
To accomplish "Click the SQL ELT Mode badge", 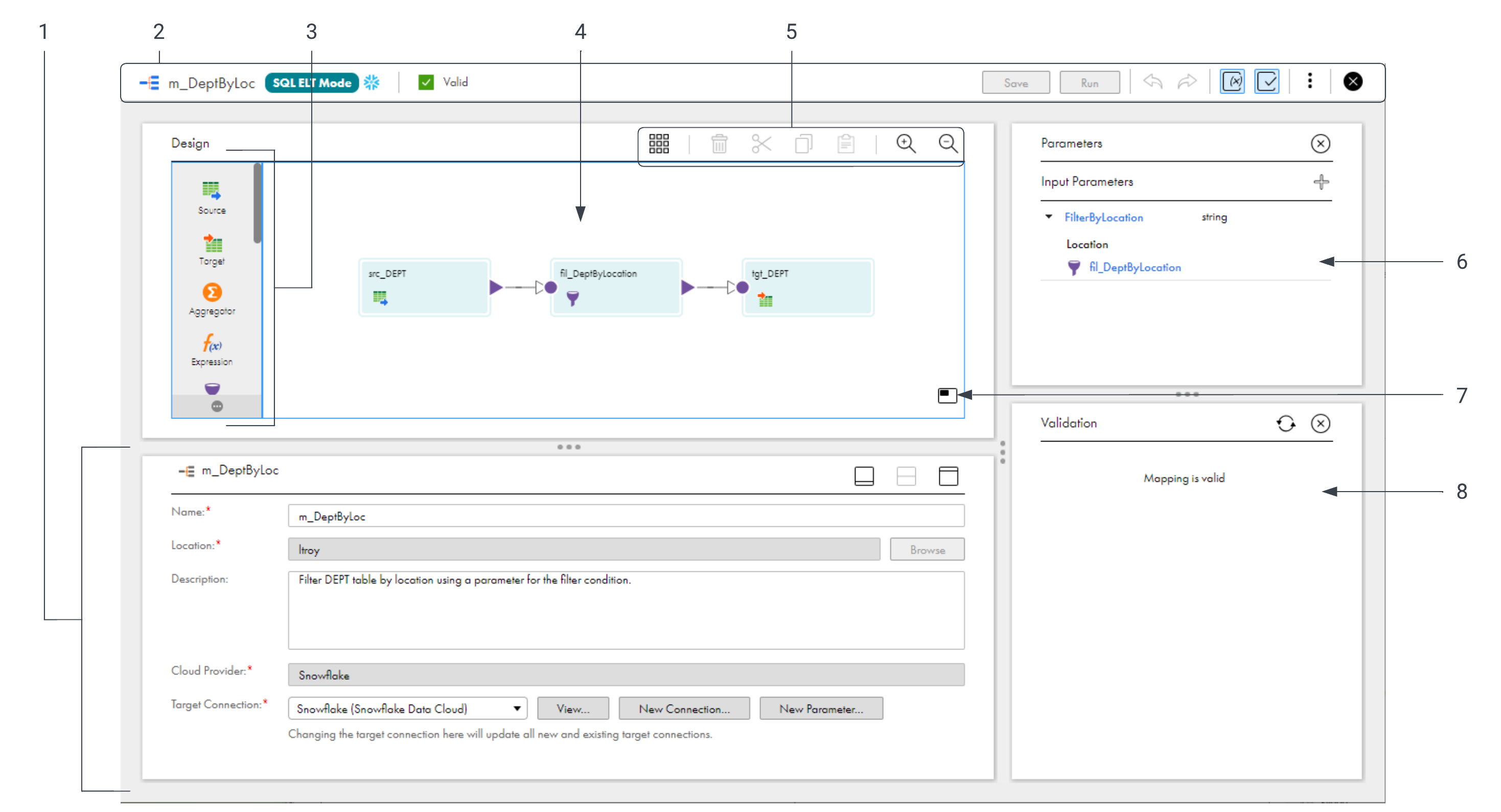I will (312, 83).
